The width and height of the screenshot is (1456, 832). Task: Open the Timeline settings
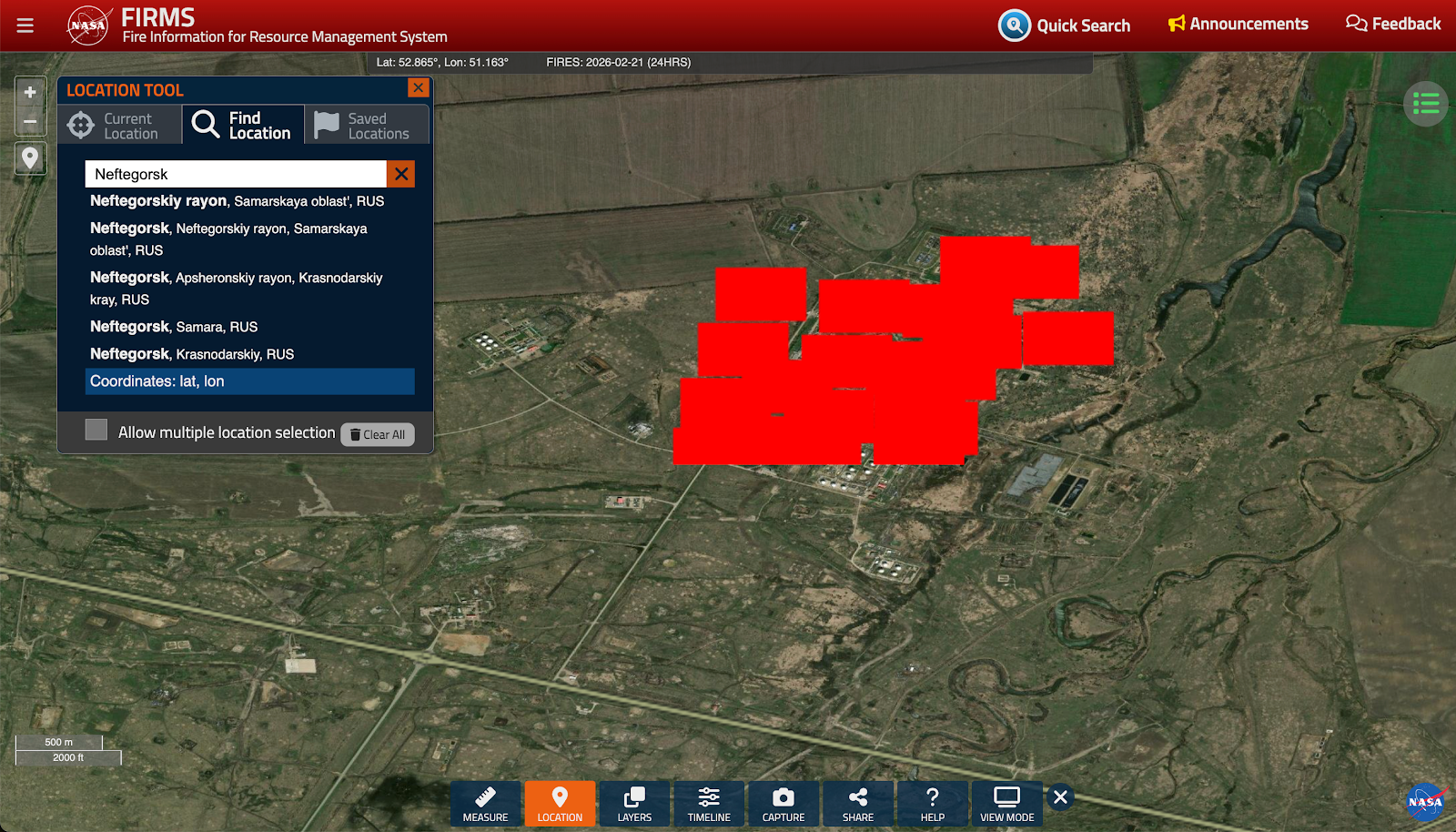point(710,804)
